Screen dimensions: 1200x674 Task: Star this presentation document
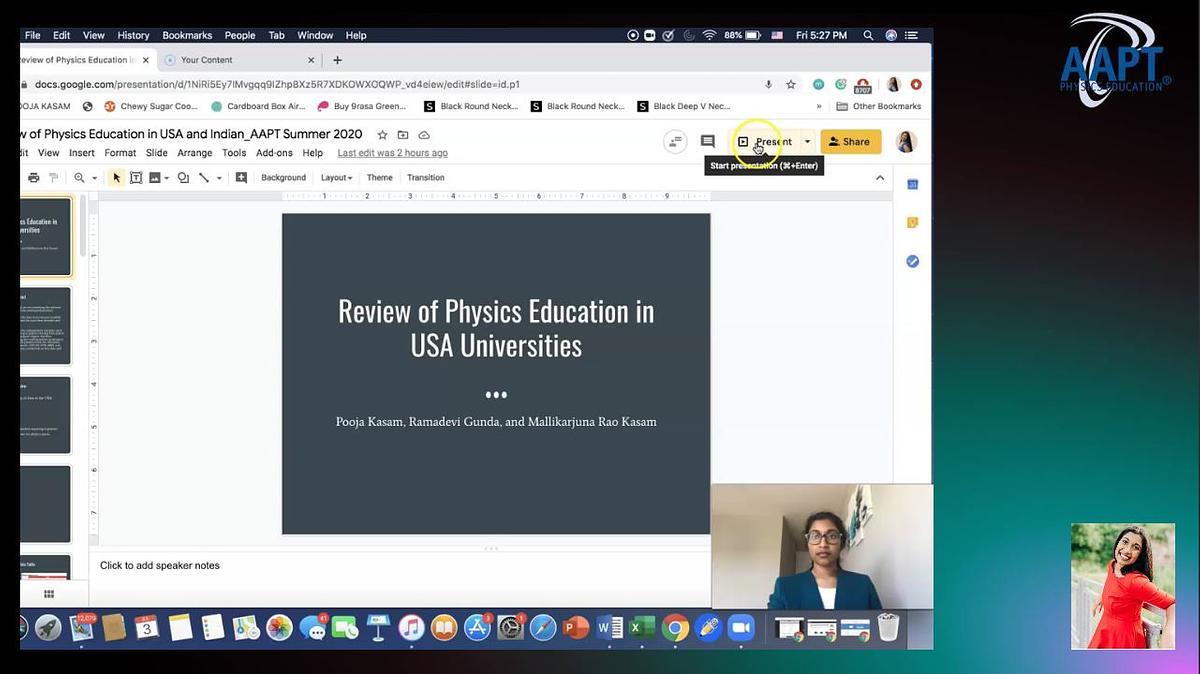point(382,135)
